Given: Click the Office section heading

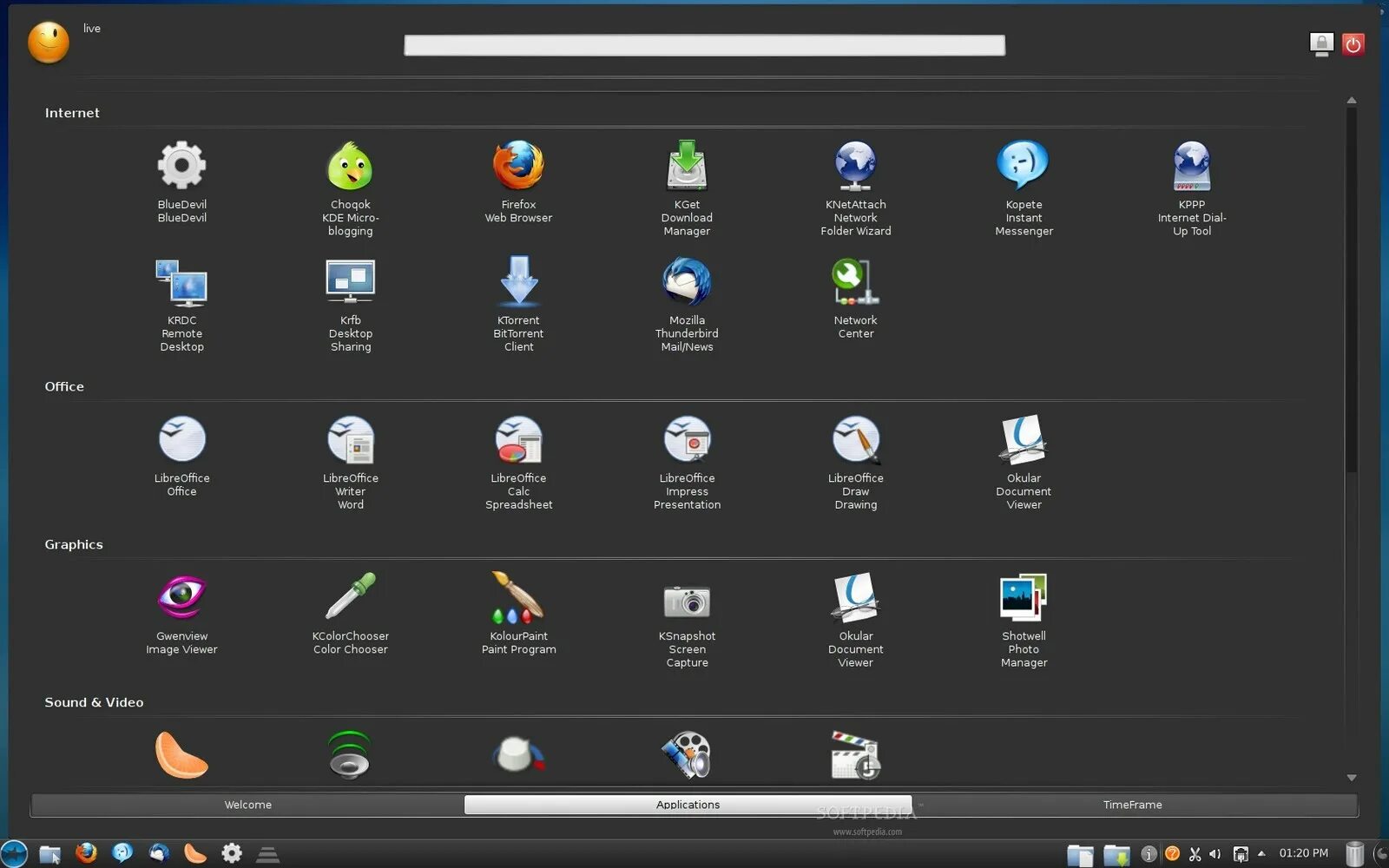Looking at the screenshot, I should (64, 386).
